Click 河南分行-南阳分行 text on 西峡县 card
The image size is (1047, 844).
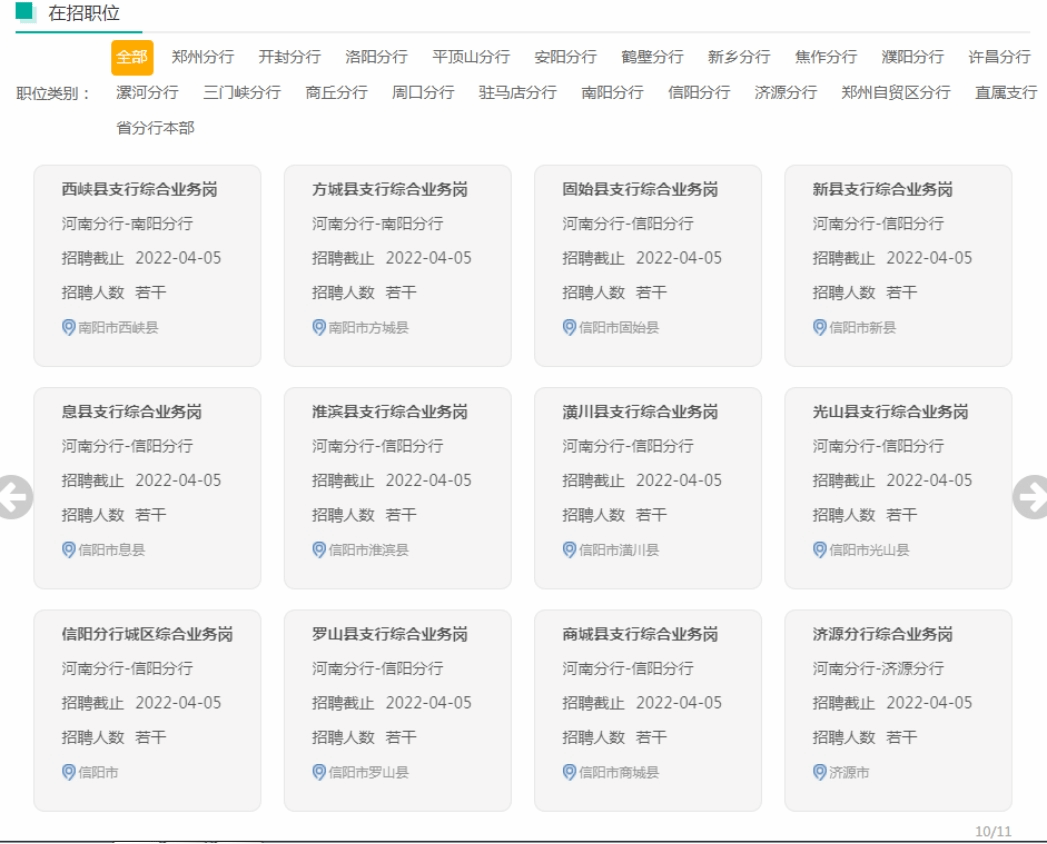point(127,224)
